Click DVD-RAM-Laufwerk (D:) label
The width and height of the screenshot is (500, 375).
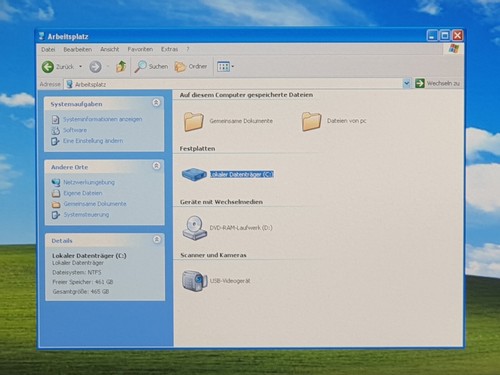pos(241,228)
